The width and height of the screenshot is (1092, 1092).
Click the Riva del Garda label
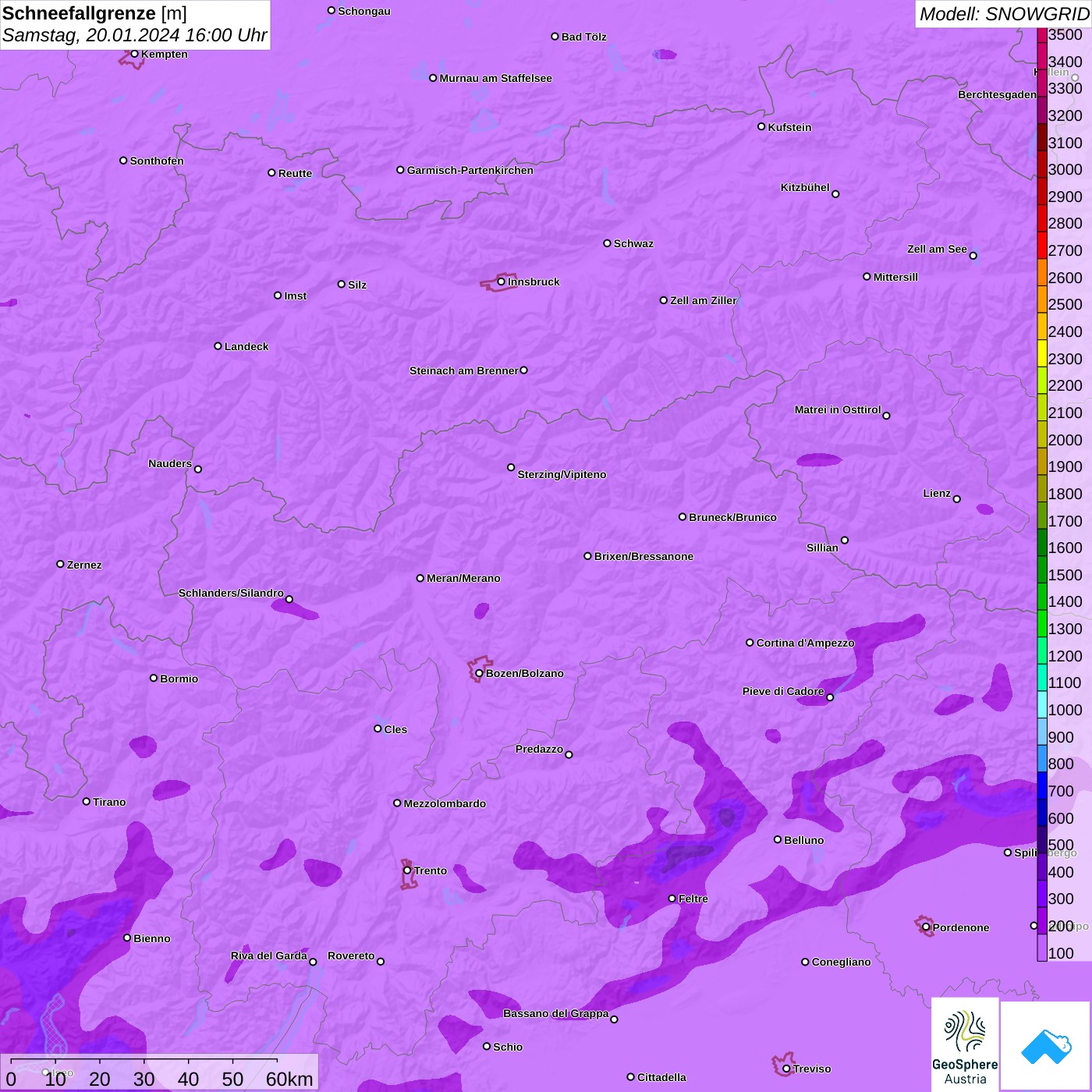tap(268, 955)
